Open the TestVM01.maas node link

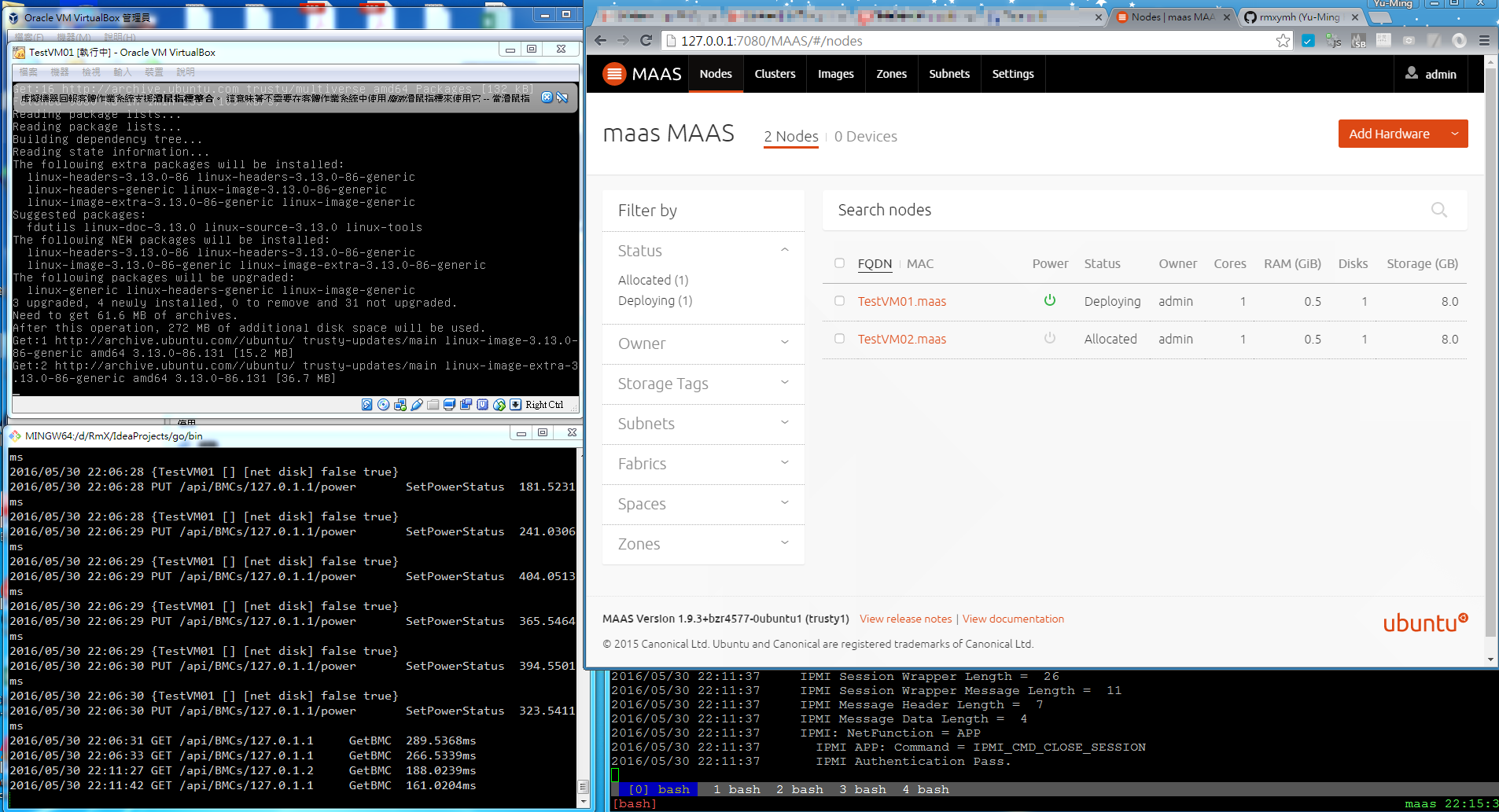(x=901, y=301)
